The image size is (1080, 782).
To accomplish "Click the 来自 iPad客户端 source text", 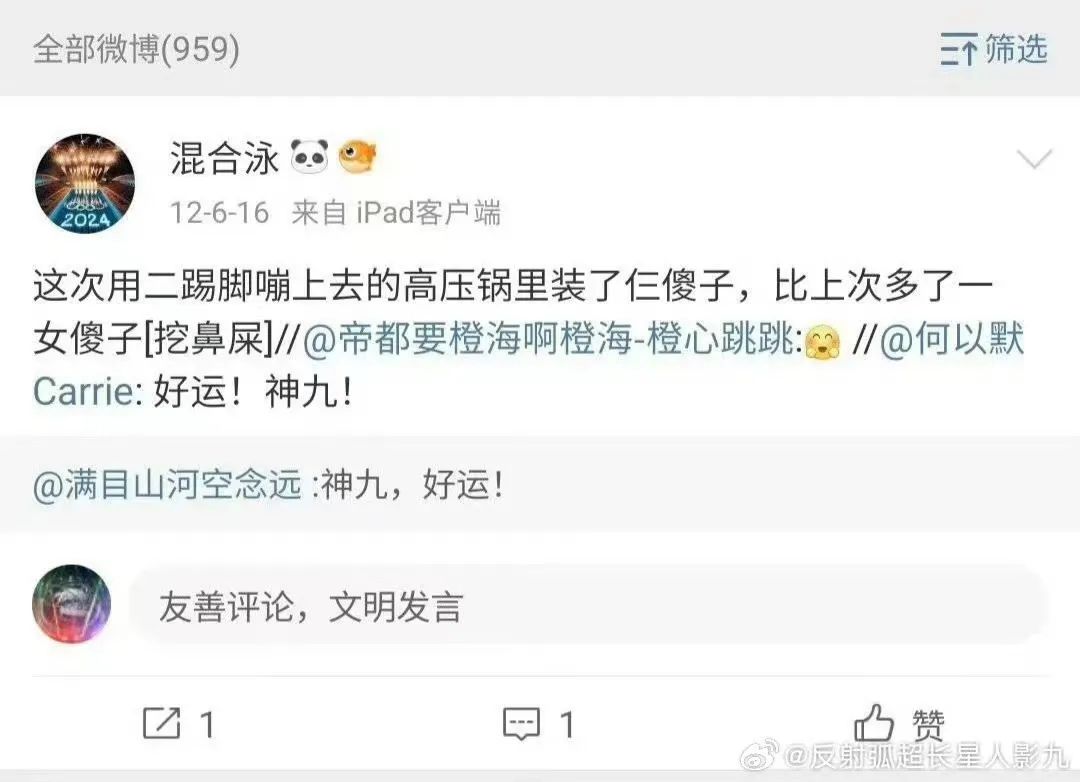I will 396,212.
